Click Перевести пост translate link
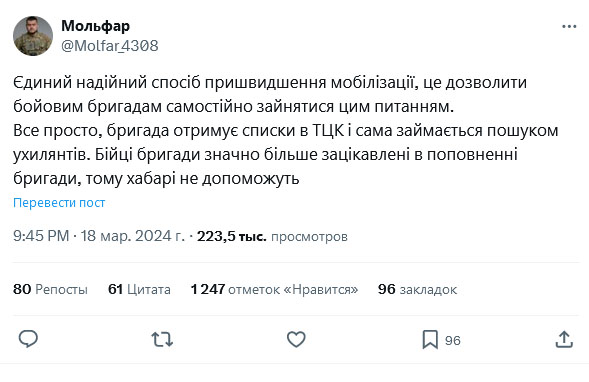Viewport: 589px width, 382px height. pyautogui.click(x=59, y=202)
